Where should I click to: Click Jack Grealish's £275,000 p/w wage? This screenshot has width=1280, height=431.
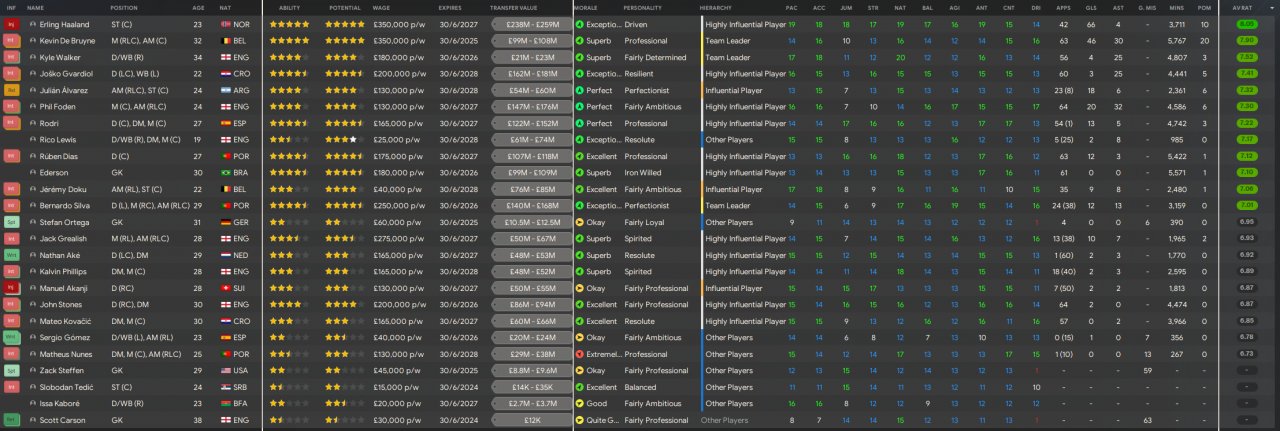[398, 239]
